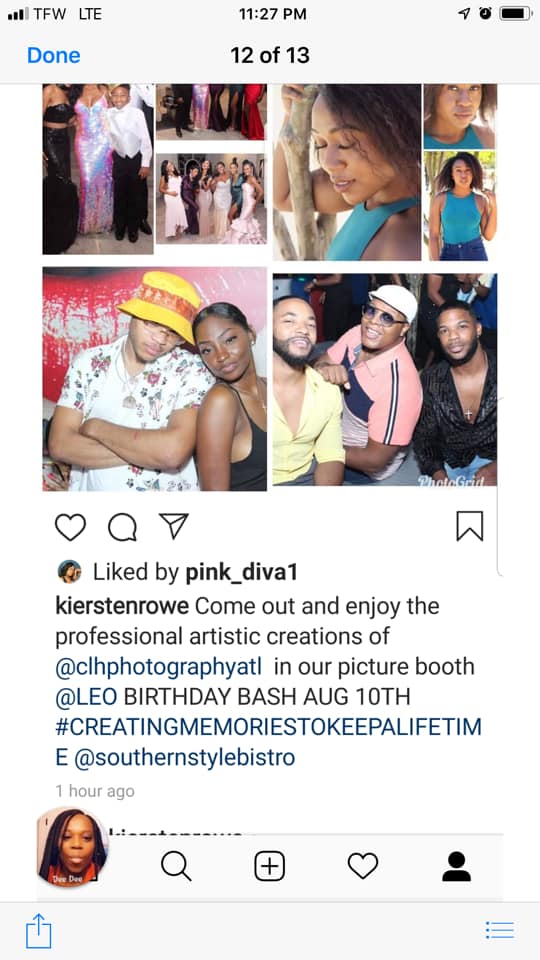This screenshot has height=960, width=540.
Task: Open kierstenrowe username in caption
Action: click(122, 606)
